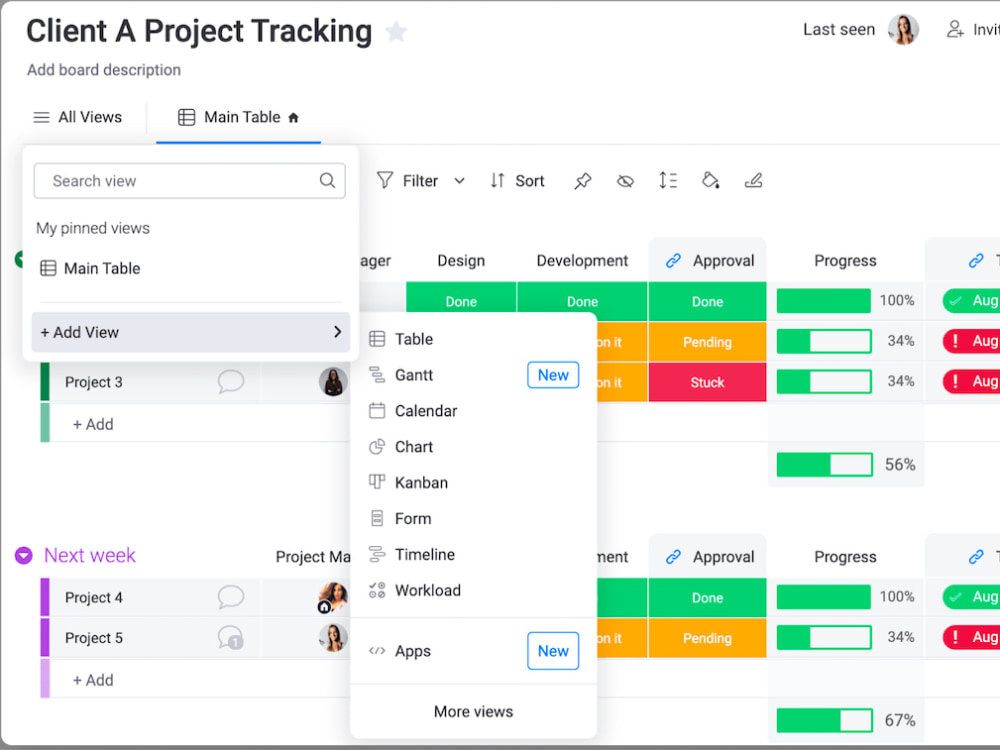Open Project 4 row
Screen dimensions: 1000x750
[94, 598]
